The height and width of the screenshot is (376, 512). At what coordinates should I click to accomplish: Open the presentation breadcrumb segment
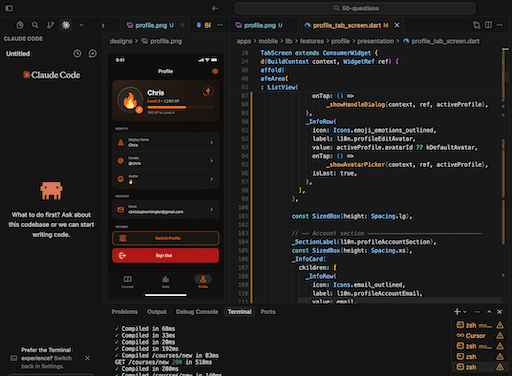coord(375,41)
